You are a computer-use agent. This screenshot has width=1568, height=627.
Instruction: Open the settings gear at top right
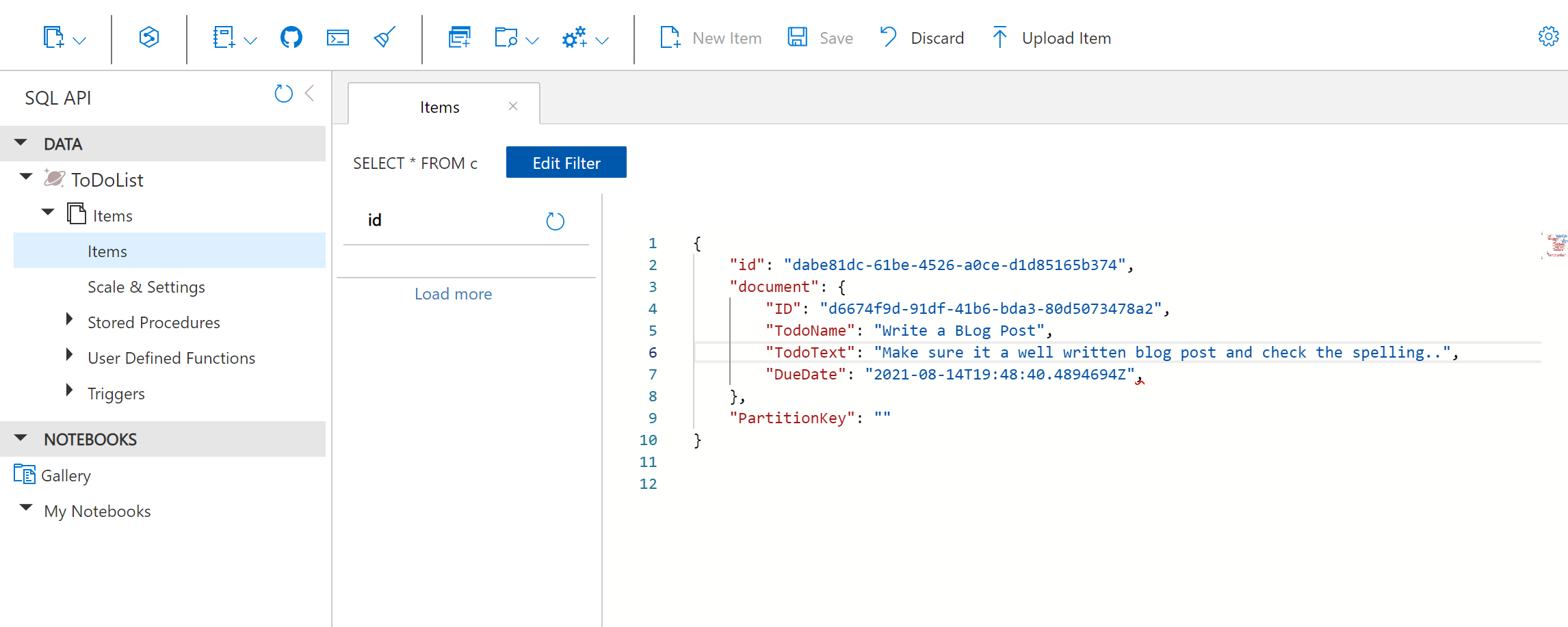1548,36
